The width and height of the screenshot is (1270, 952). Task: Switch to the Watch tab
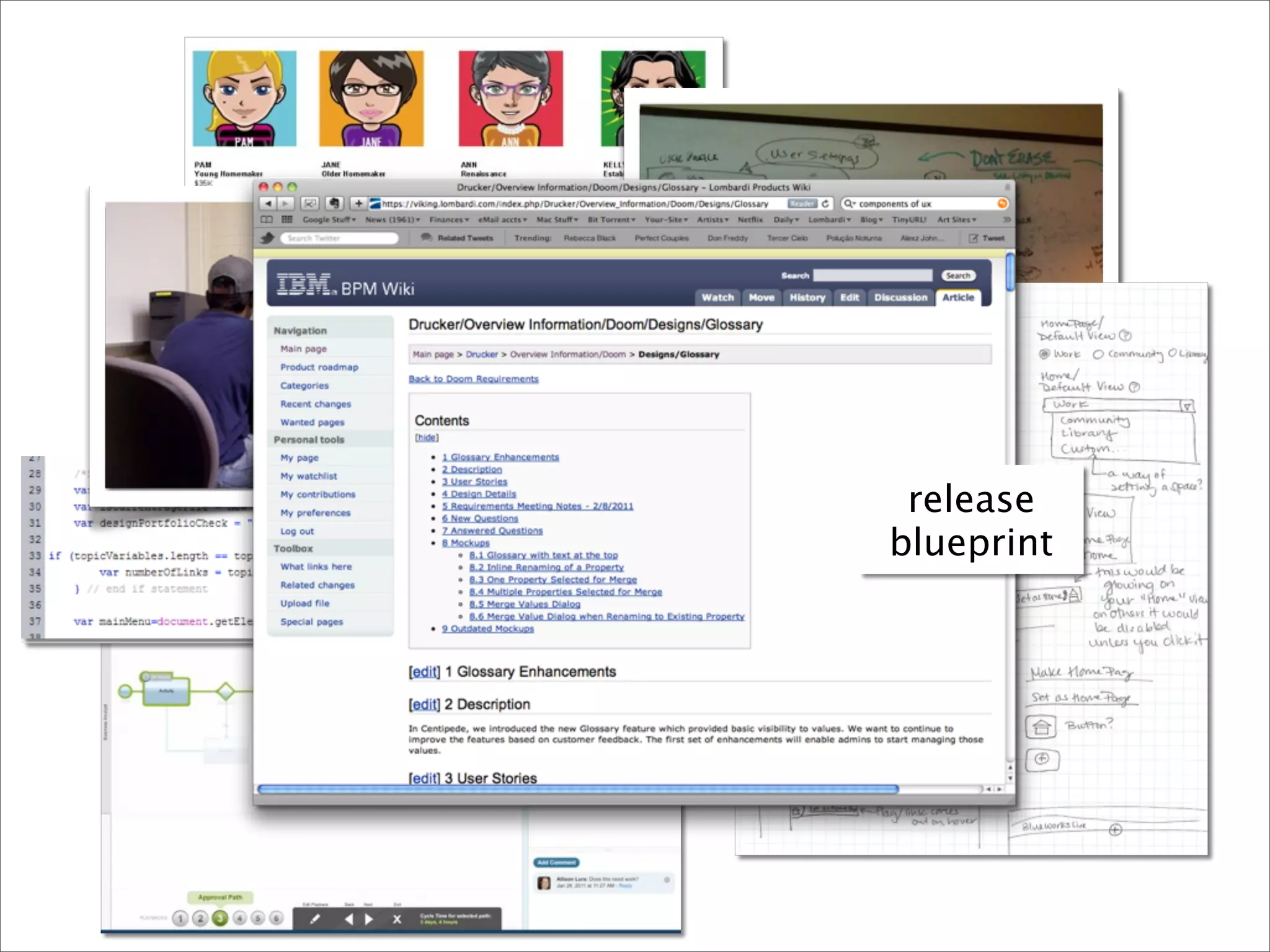click(717, 298)
